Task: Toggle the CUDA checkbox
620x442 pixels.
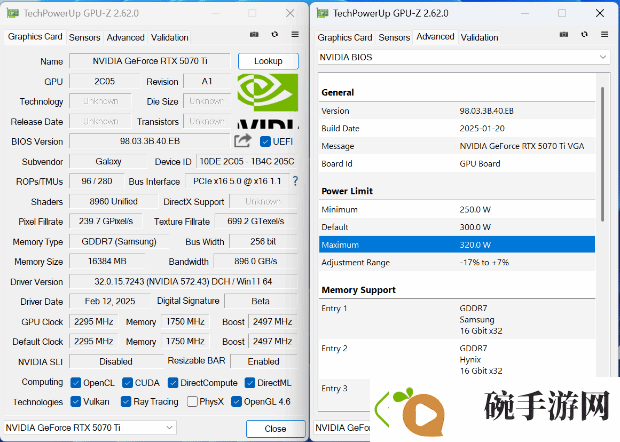Action: pyautogui.click(x=127, y=383)
